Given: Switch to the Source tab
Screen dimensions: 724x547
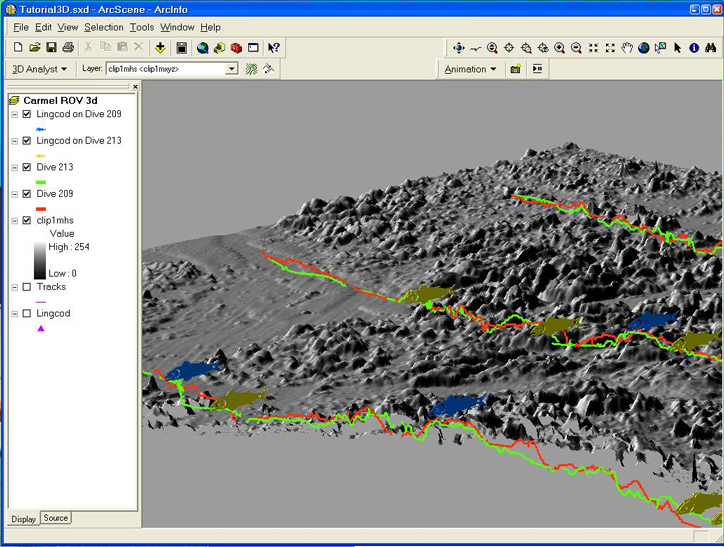Looking at the screenshot, I should pyautogui.click(x=56, y=518).
